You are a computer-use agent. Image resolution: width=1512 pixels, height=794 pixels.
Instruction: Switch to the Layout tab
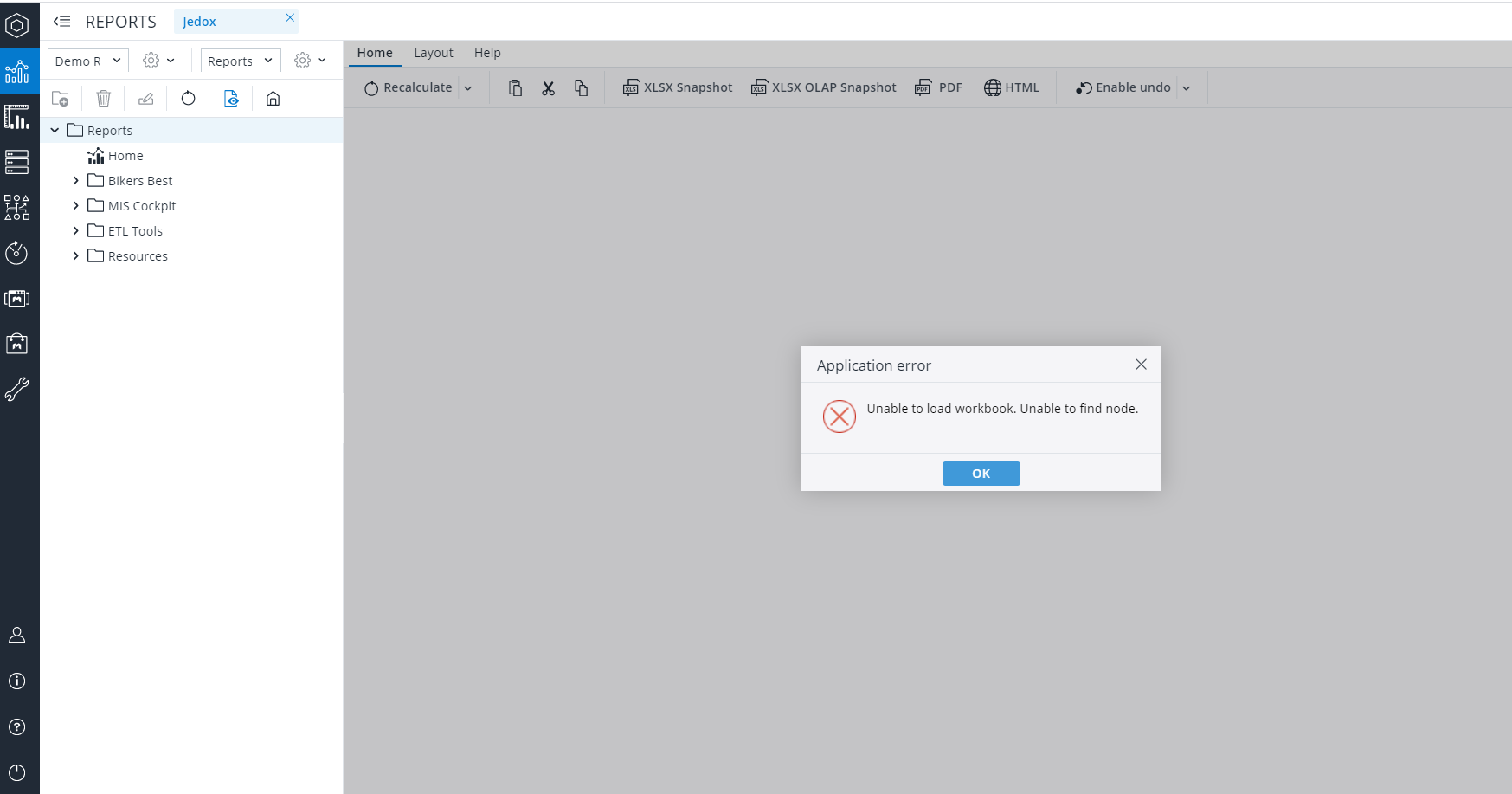(433, 53)
